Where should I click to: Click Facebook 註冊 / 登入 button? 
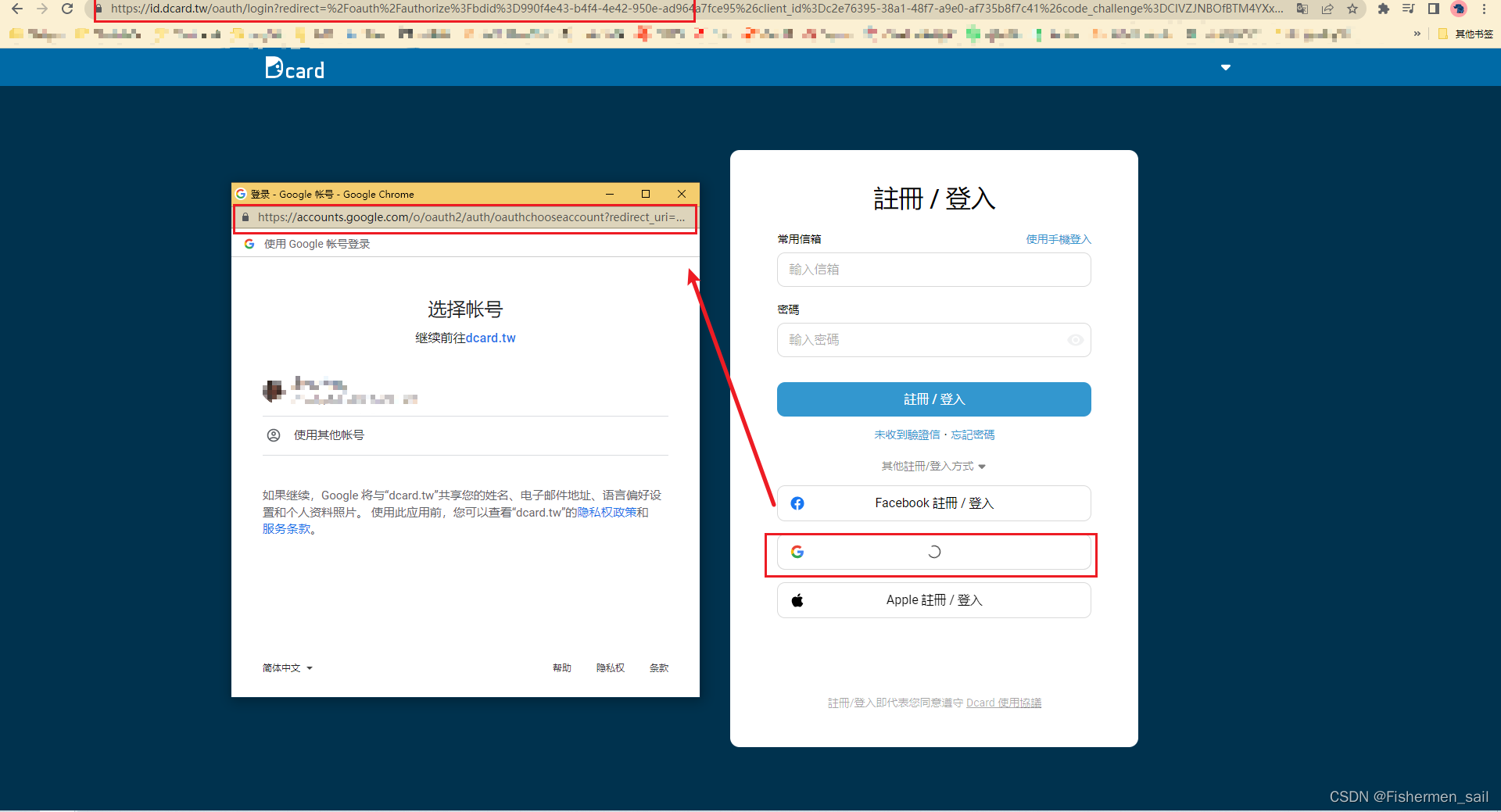934,503
